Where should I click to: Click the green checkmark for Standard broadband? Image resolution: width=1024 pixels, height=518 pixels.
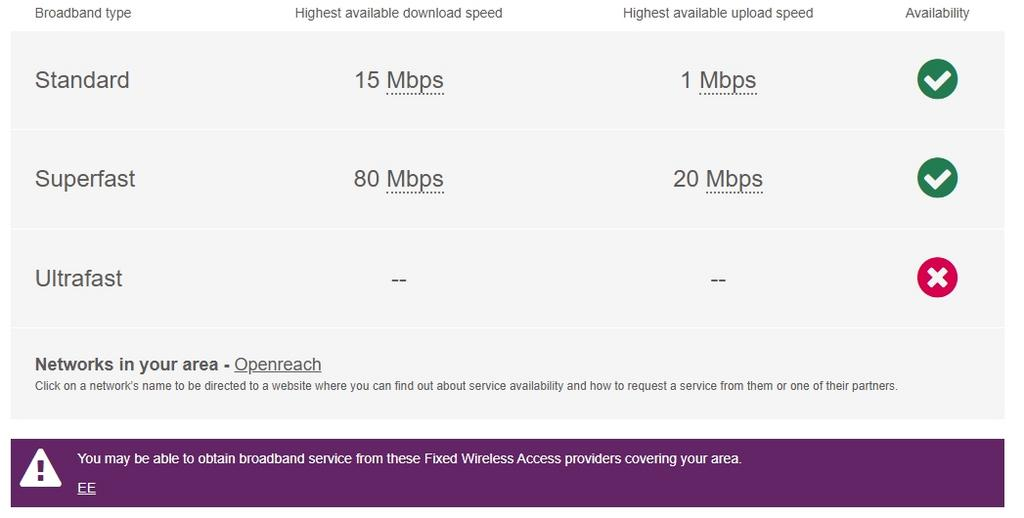(x=937, y=80)
